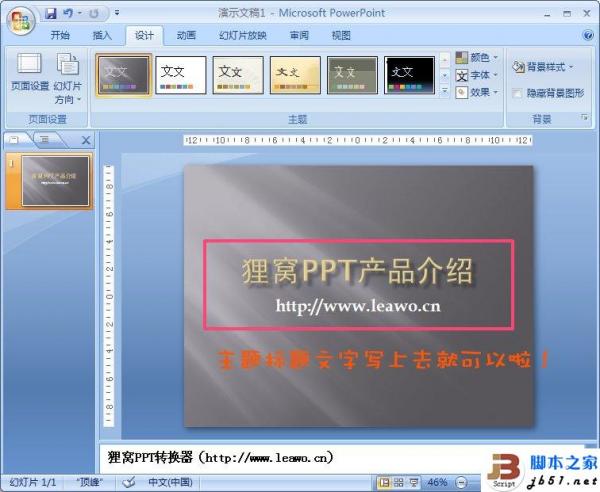Apply the olive green theme thumbnail
The height and width of the screenshot is (492, 600).
tap(352, 75)
